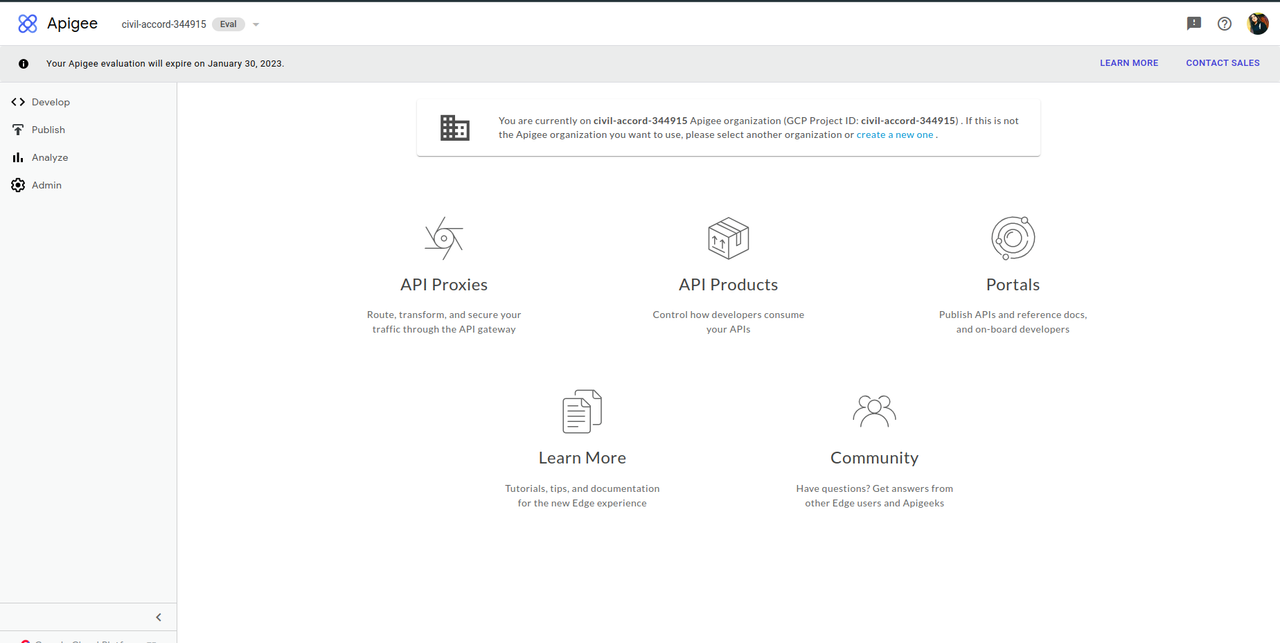This screenshot has height=643, width=1280.
Task: Open the API Products heading
Action: (728, 285)
